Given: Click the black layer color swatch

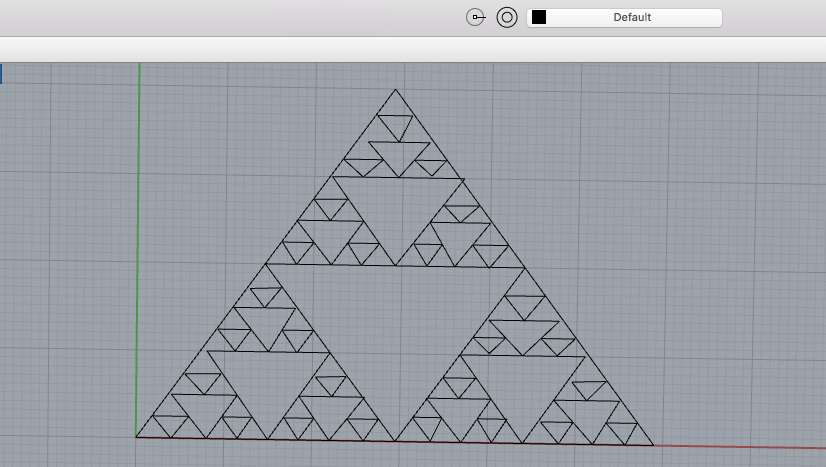Looking at the screenshot, I should click(539, 17).
